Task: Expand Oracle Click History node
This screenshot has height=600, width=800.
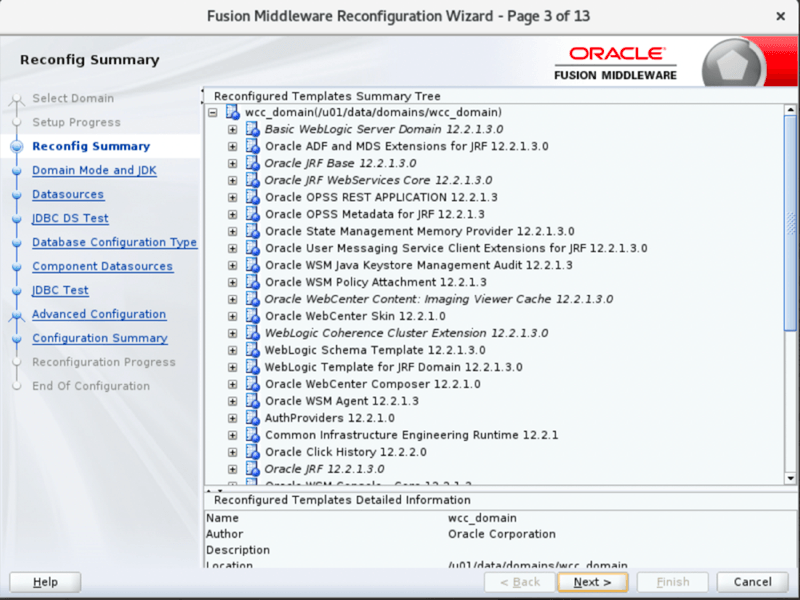Action: coord(233,452)
